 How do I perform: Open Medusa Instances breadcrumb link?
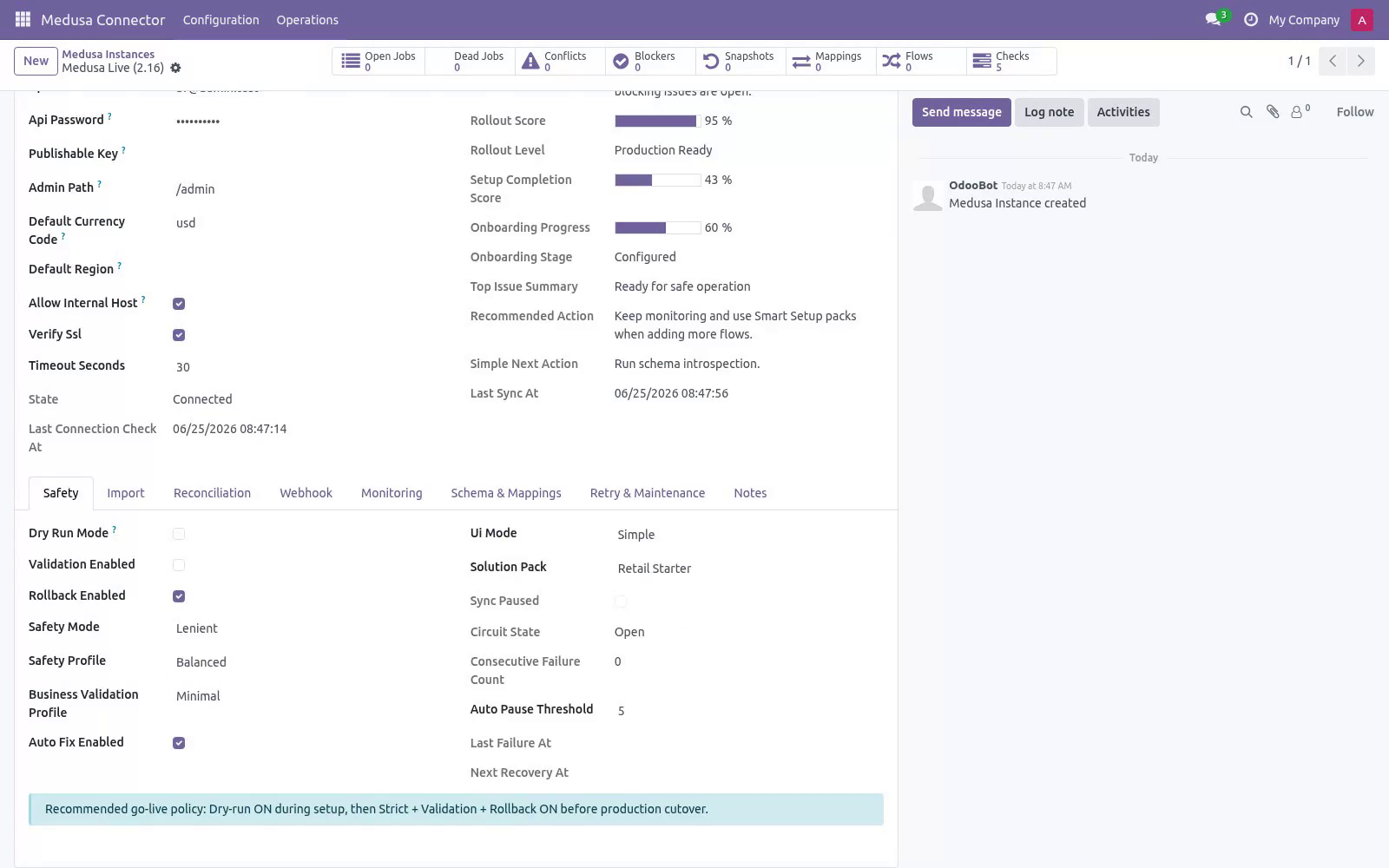coord(108,54)
